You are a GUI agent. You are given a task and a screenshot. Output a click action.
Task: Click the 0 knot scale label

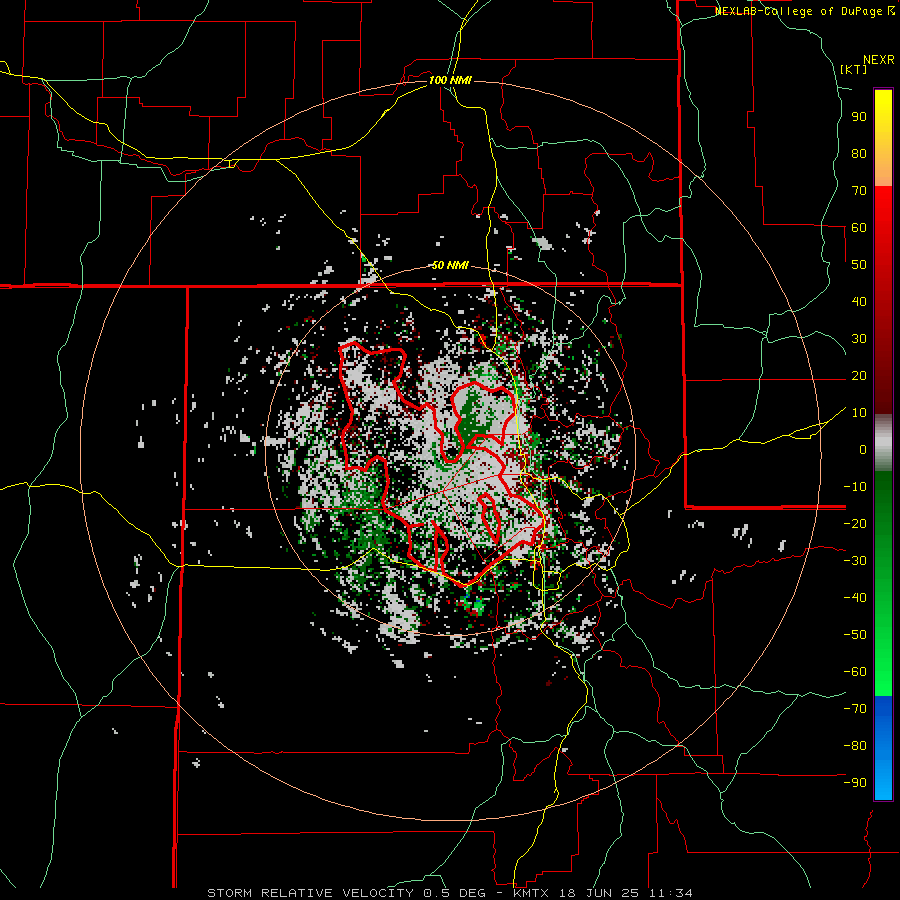[x=863, y=450]
